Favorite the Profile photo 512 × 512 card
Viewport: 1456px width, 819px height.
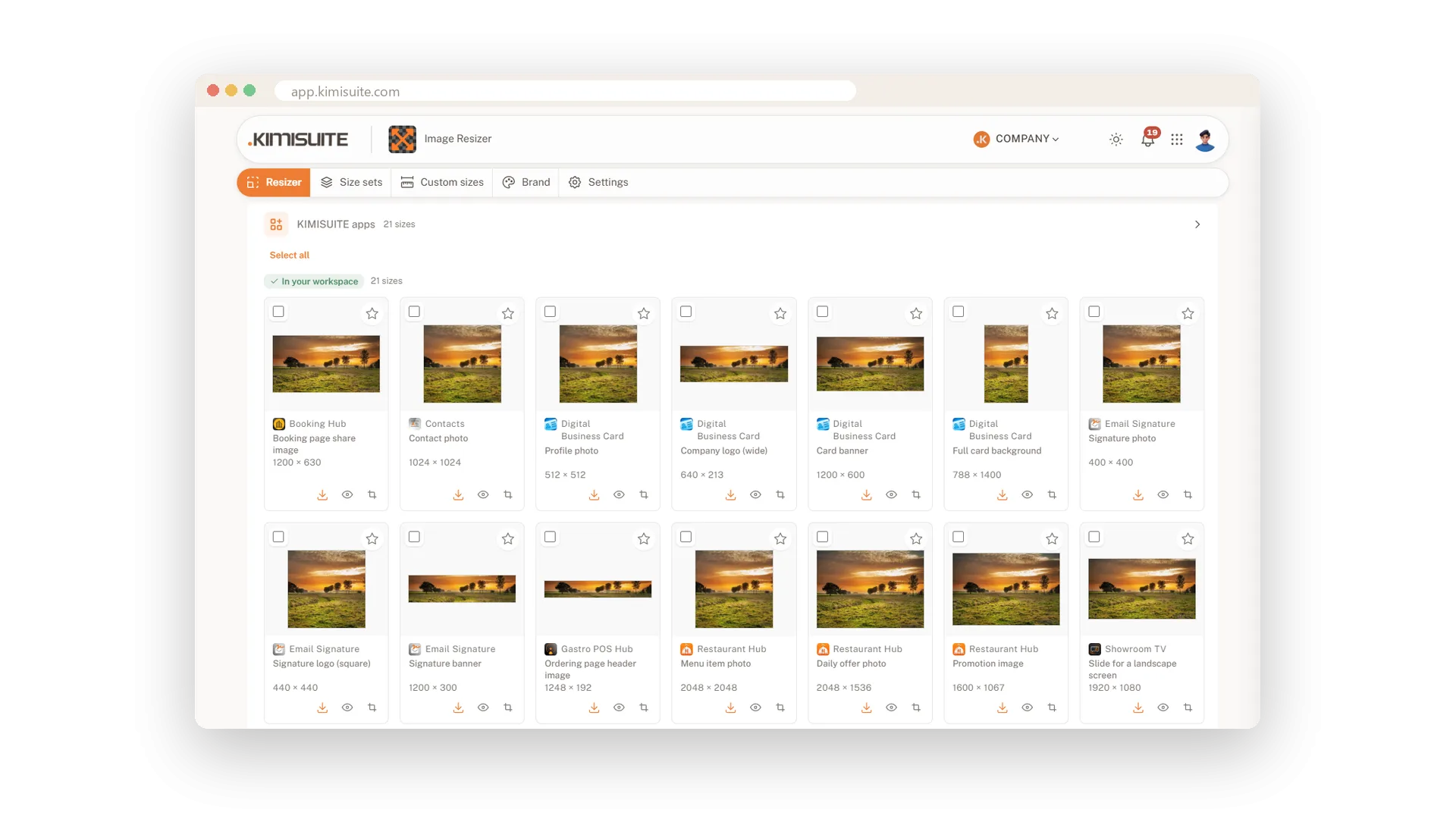(644, 313)
